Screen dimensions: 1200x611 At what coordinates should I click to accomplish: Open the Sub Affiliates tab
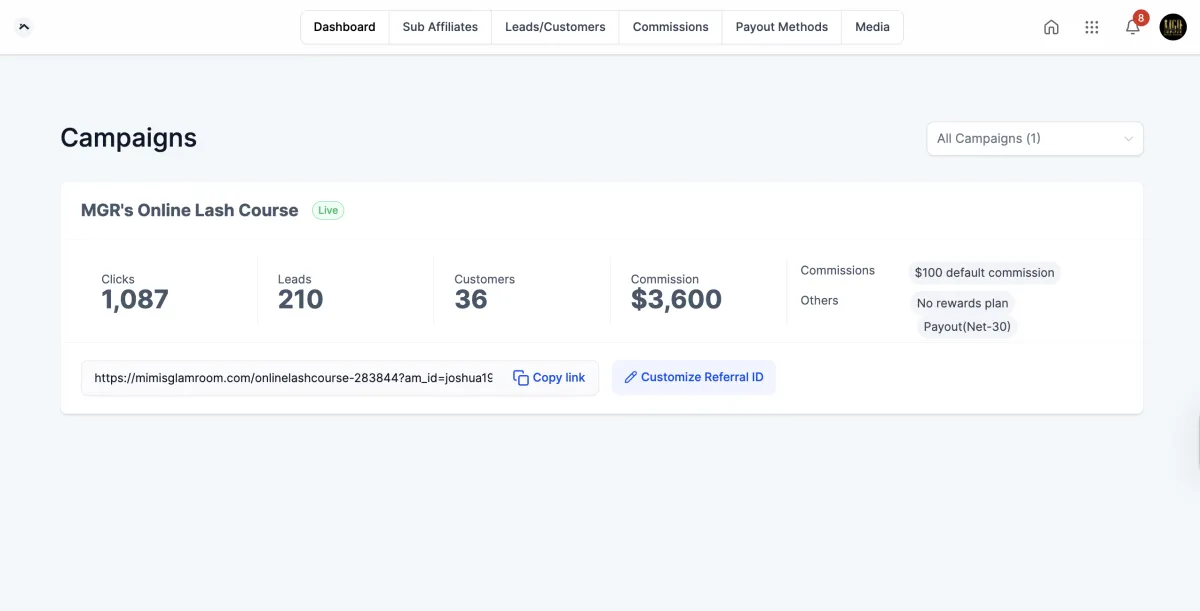pos(440,27)
